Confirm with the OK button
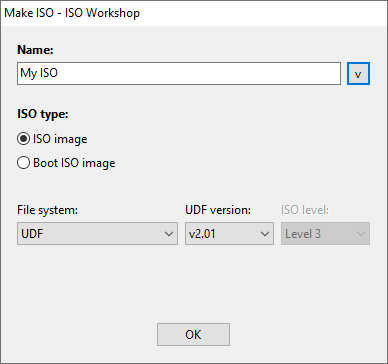The width and height of the screenshot is (388, 364). click(193, 334)
